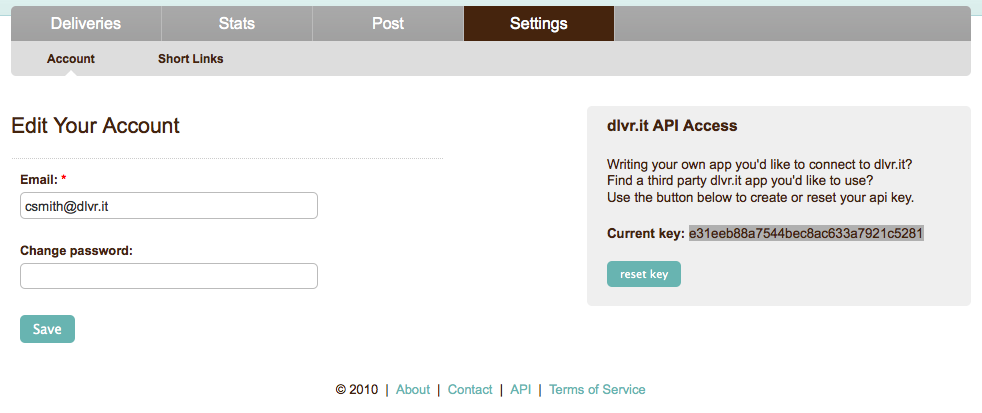Reset the API key
Screen dimensions: 982x413
click(644, 274)
